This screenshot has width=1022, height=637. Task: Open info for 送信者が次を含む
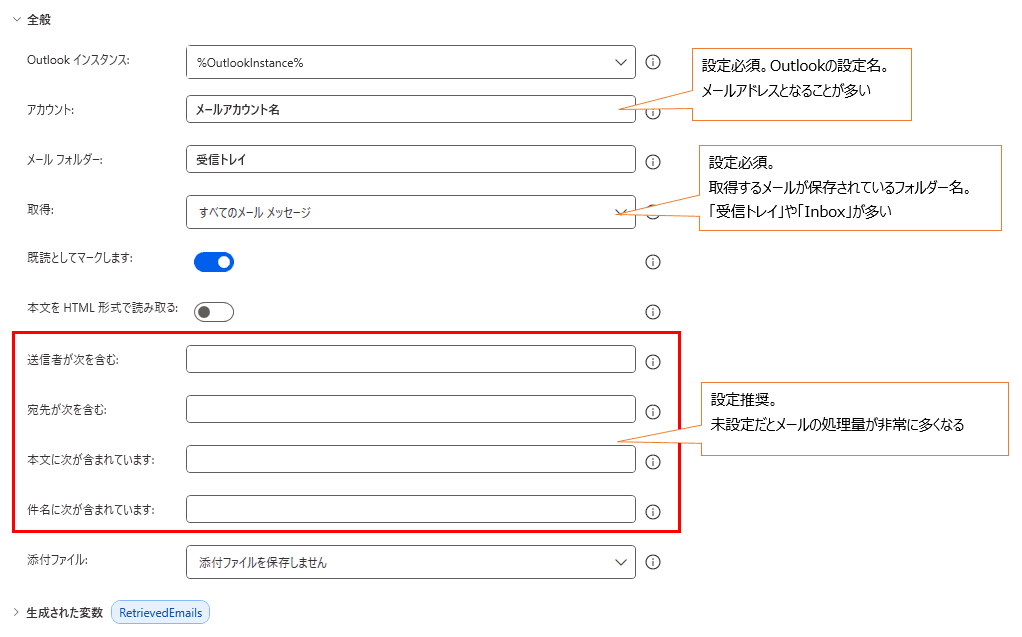point(653,360)
